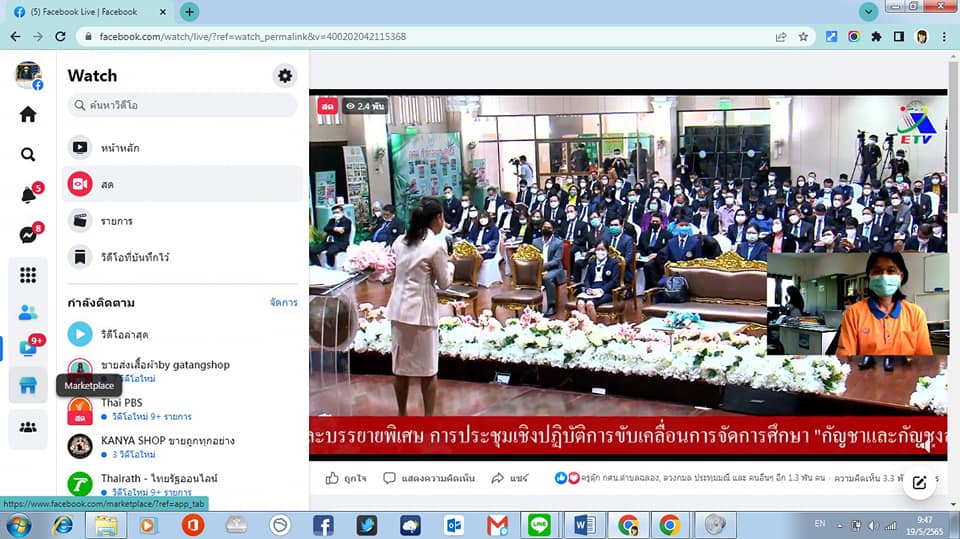
Task: Open Facebook notifications bell
Action: click(28, 195)
